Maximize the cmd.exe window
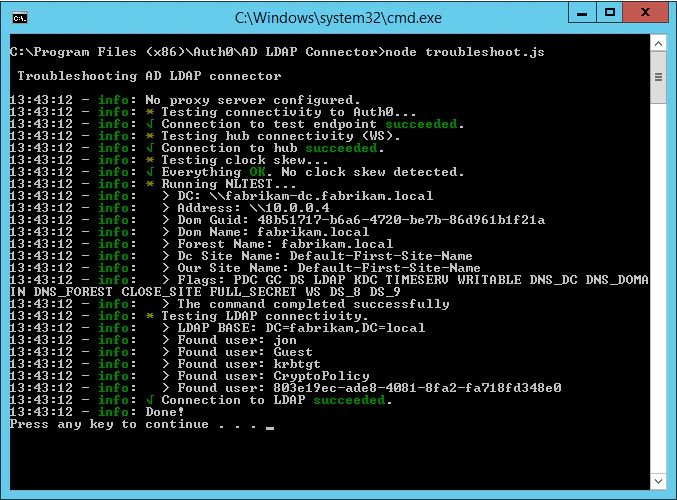 (610, 13)
